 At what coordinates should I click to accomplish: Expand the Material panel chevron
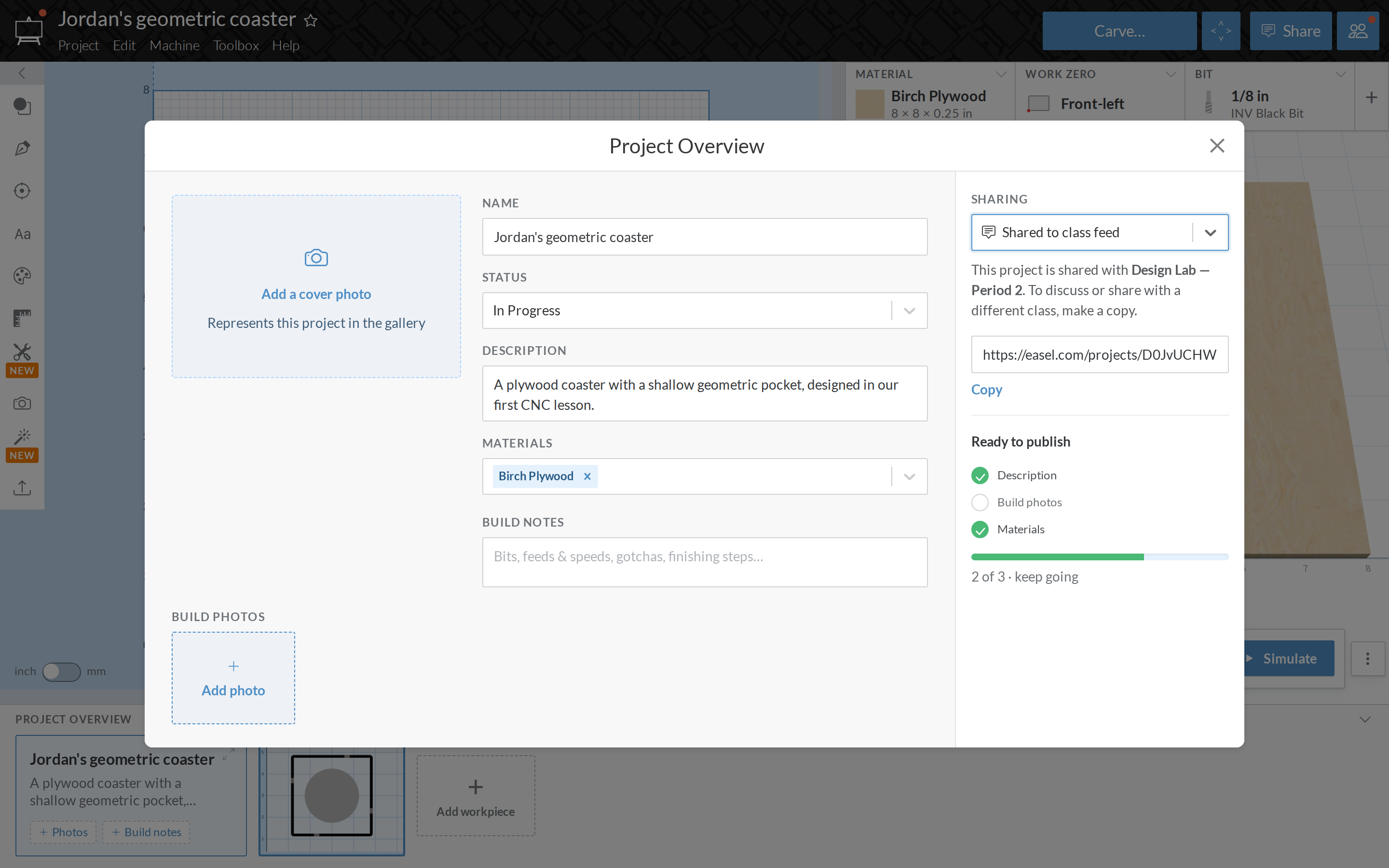(x=1001, y=74)
